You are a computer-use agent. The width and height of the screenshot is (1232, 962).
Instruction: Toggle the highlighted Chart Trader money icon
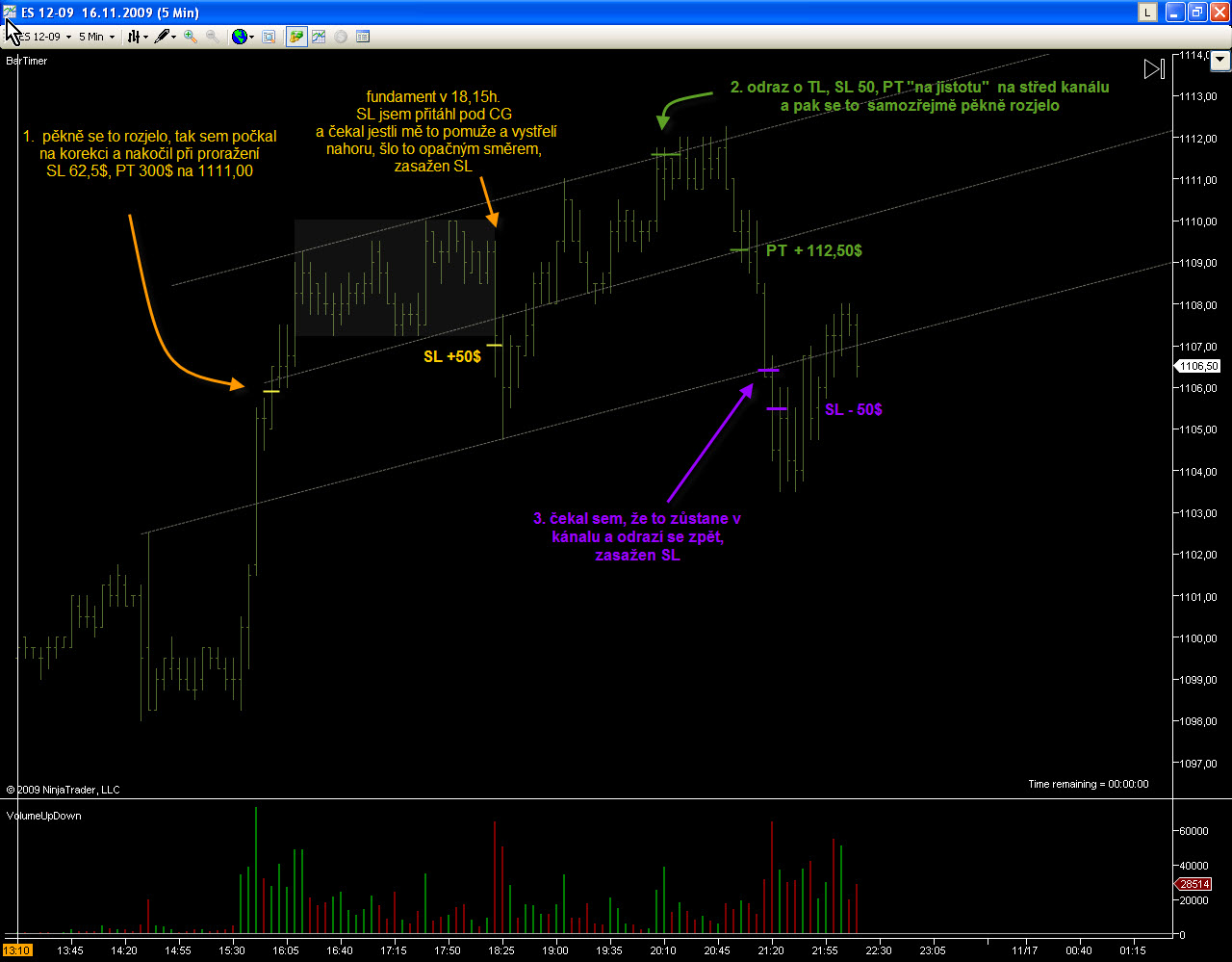[x=295, y=37]
